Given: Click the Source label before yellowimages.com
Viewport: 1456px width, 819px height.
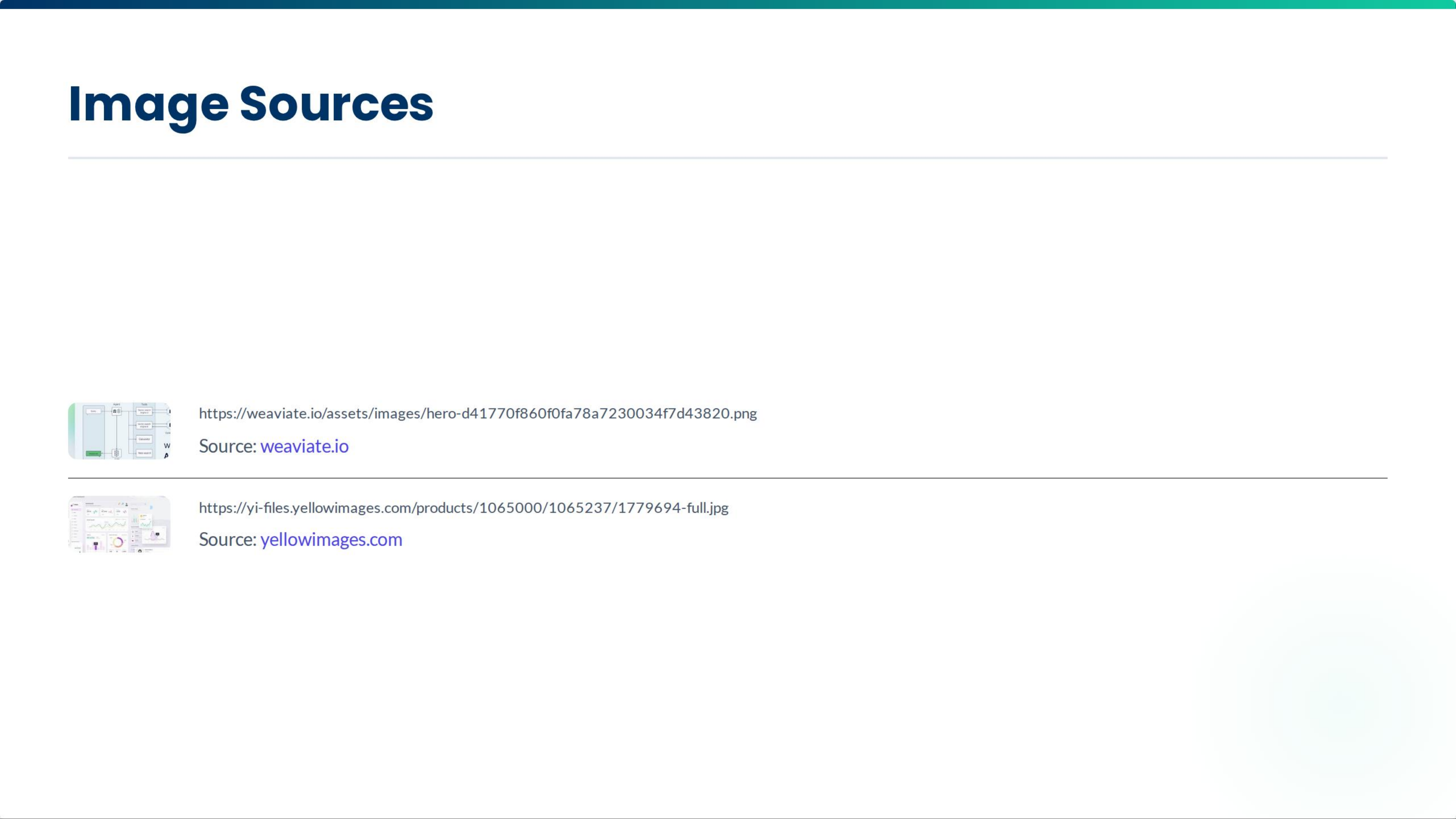Looking at the screenshot, I should pos(227,540).
